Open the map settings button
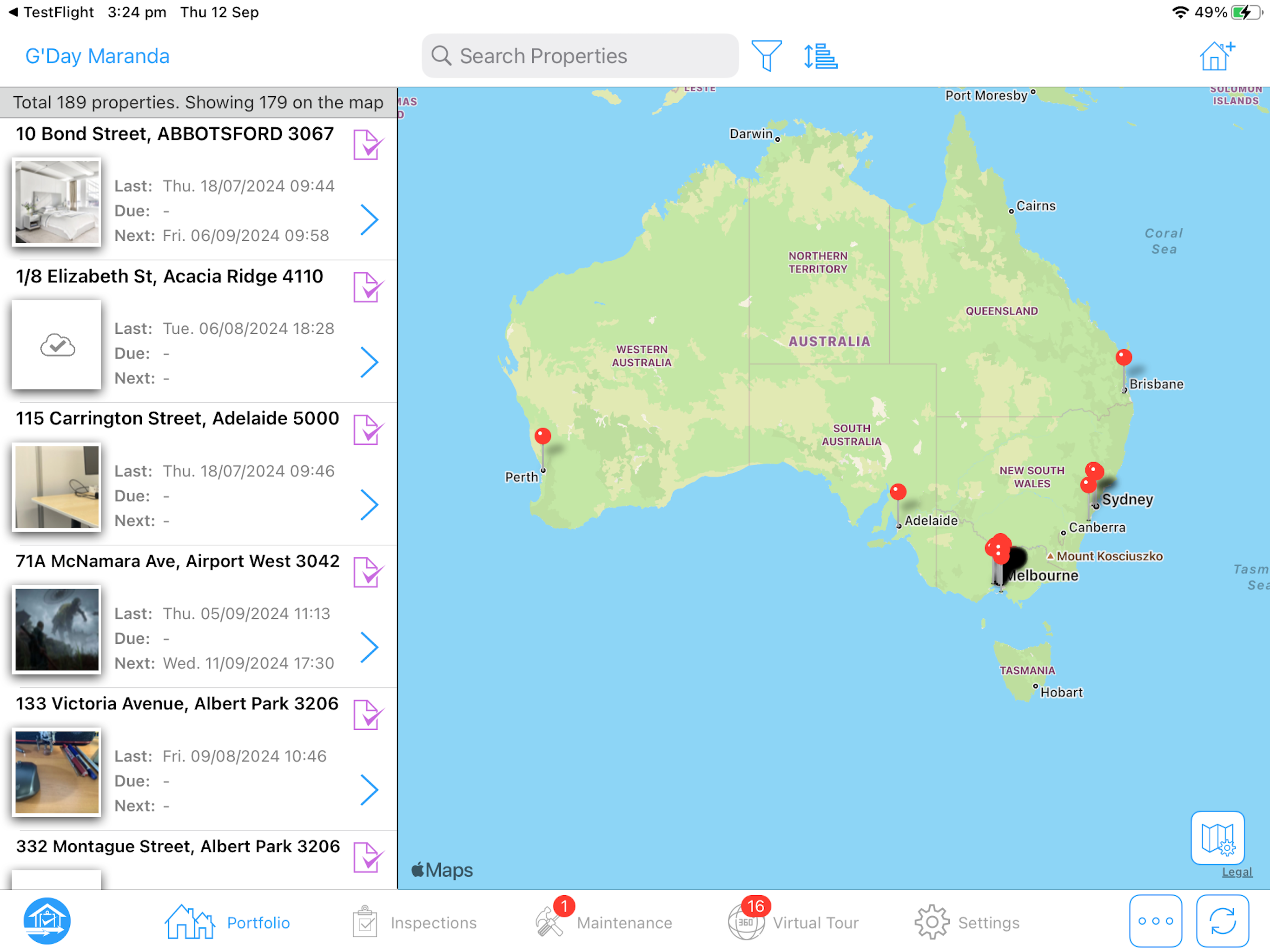The image size is (1270, 952). pyautogui.click(x=1217, y=838)
